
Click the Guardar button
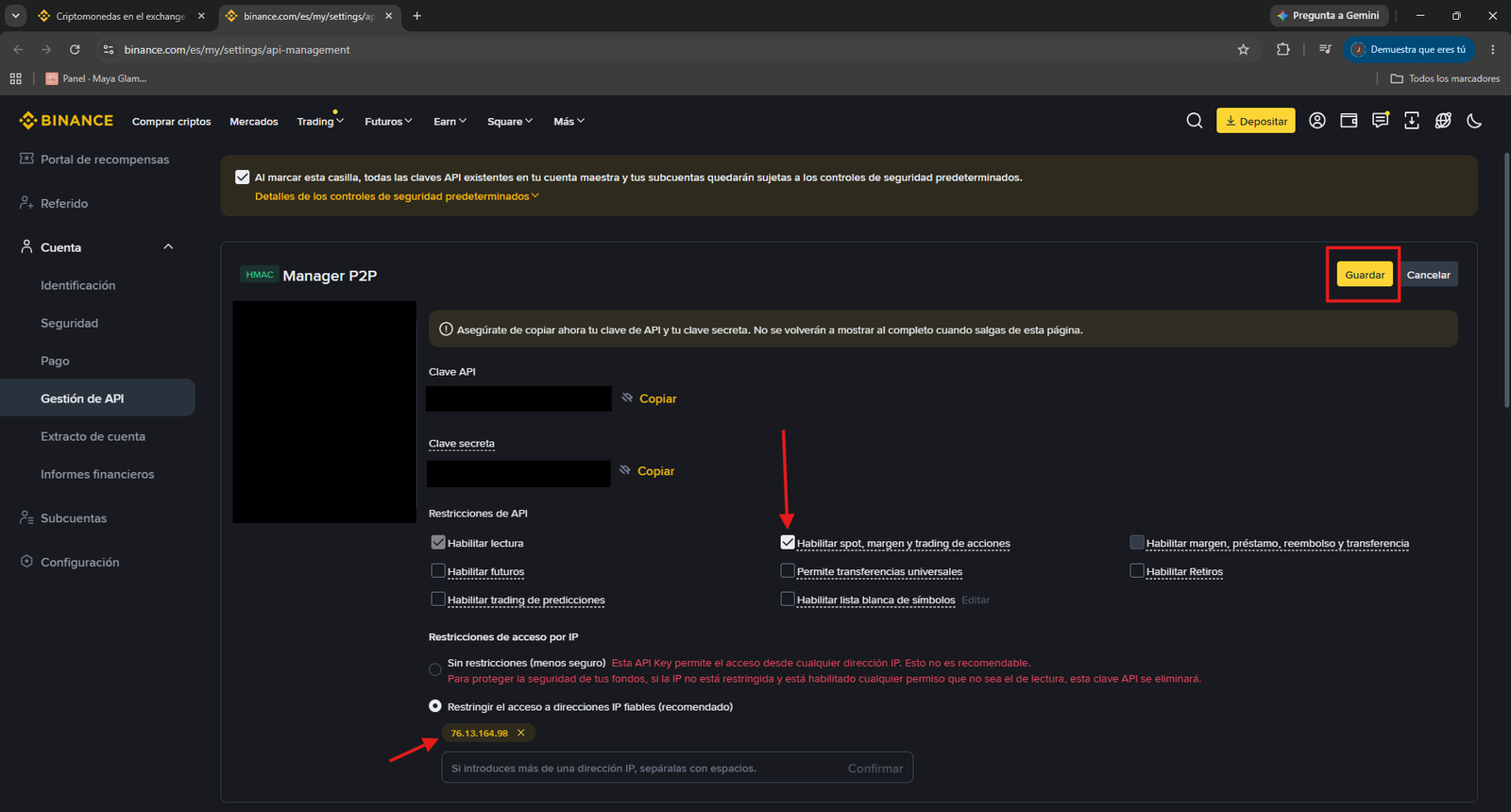(1365, 275)
